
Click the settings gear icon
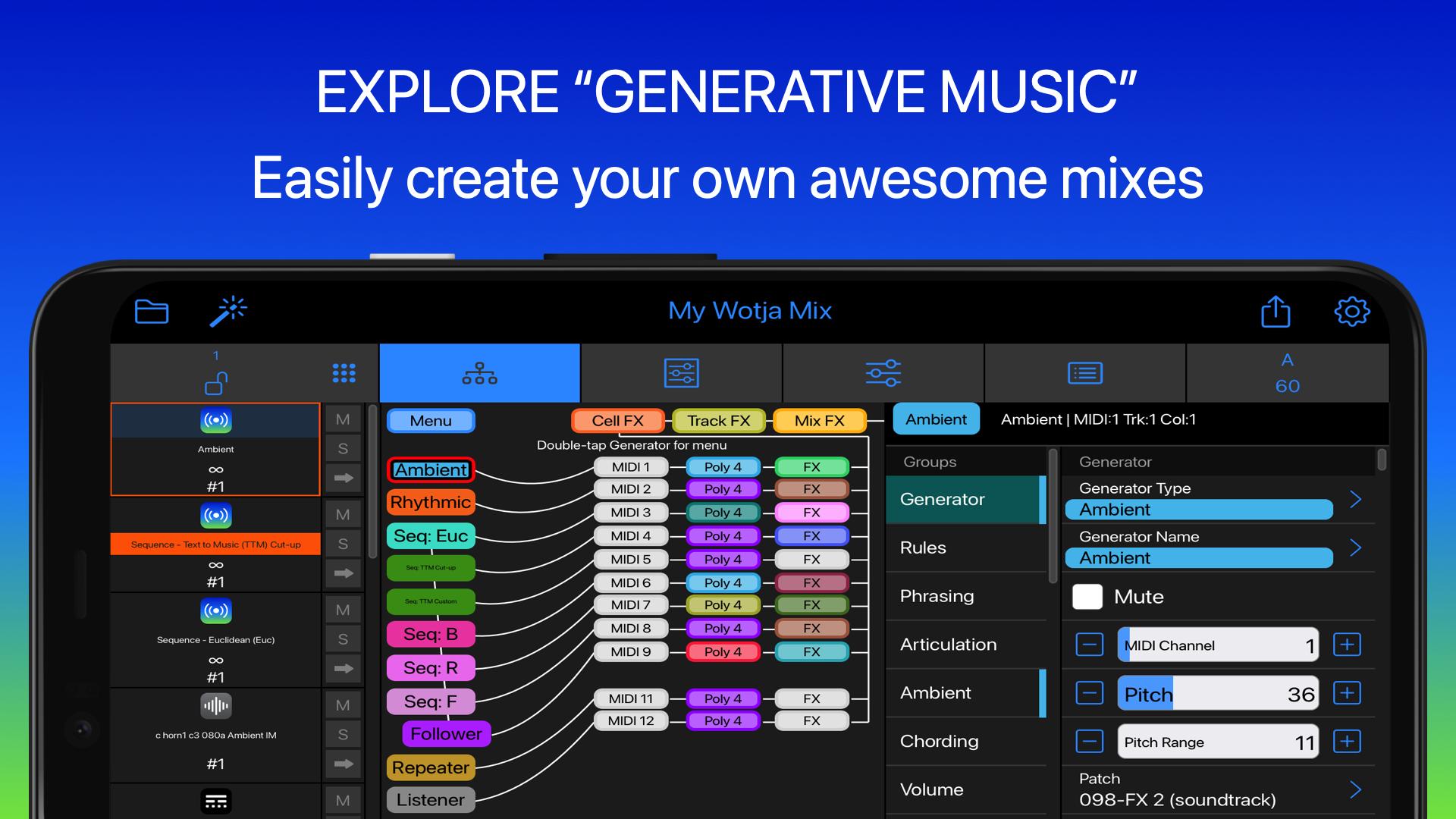(1351, 311)
